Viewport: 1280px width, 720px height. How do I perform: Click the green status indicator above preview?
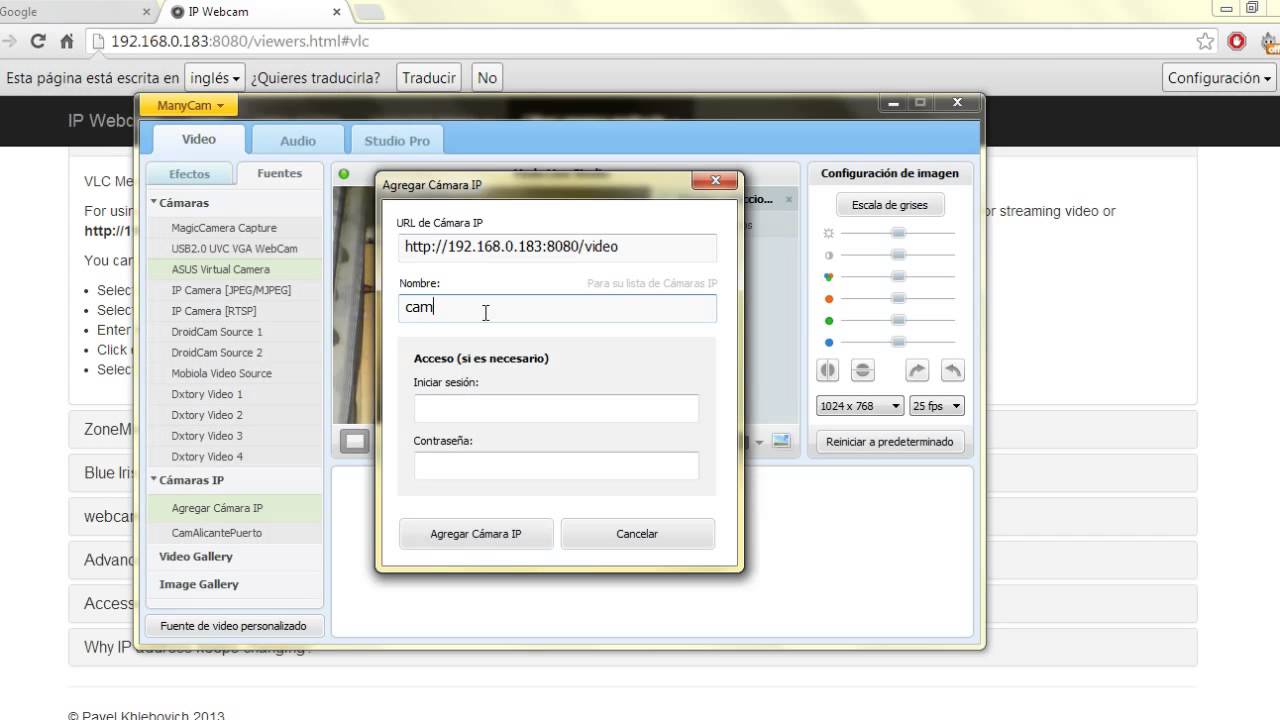tap(344, 174)
